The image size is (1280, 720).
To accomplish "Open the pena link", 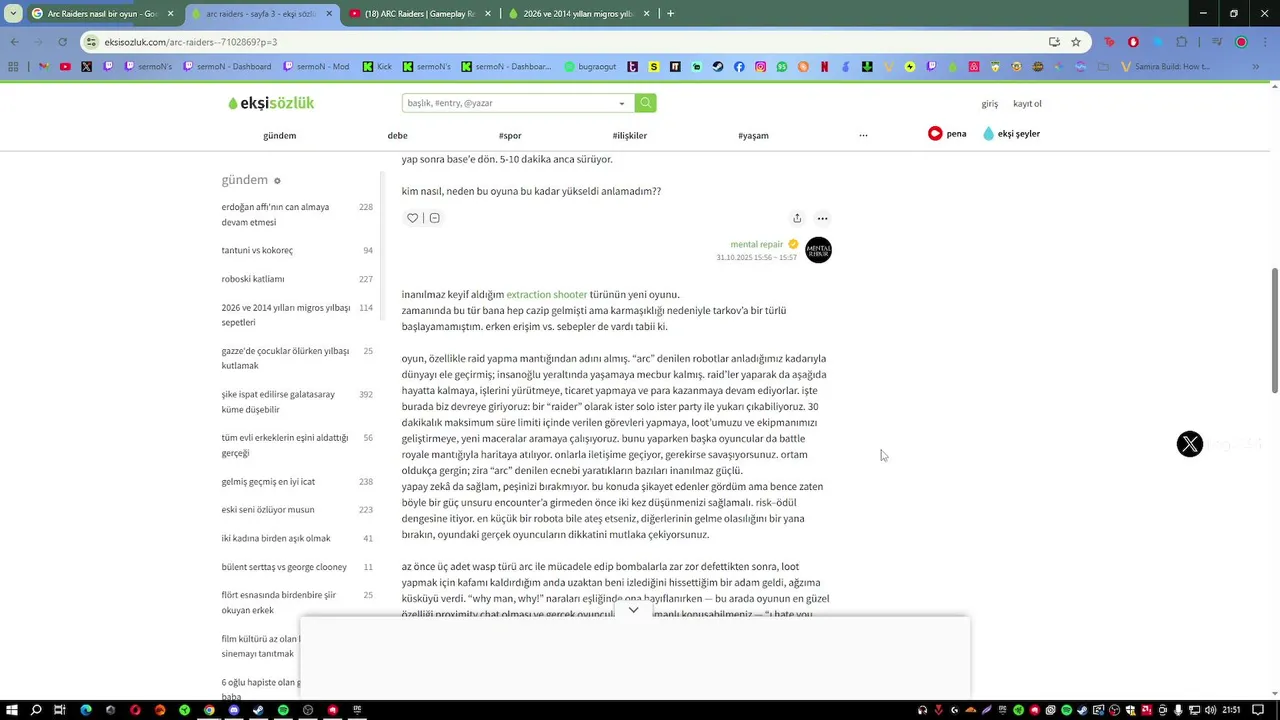I will [947, 133].
